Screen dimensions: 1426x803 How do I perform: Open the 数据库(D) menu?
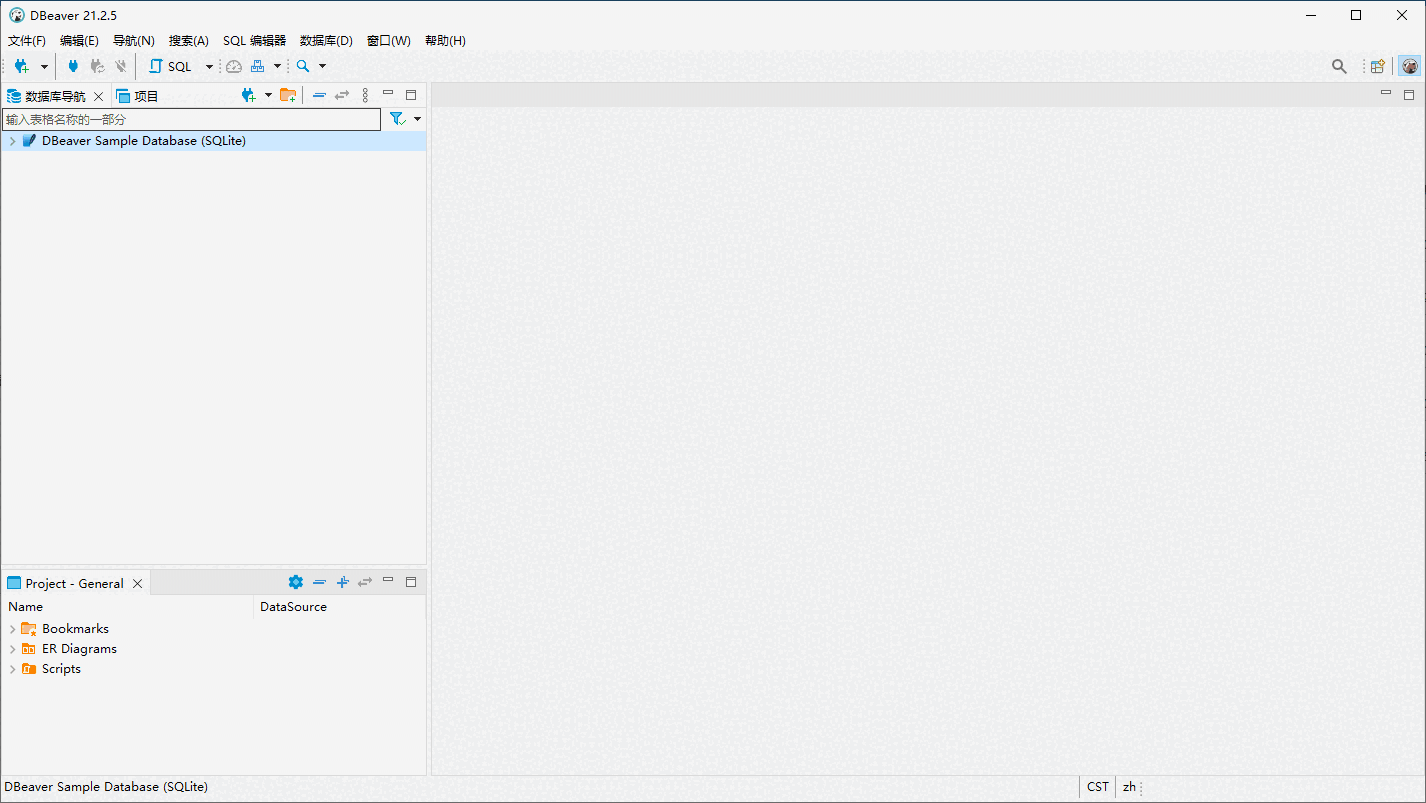click(x=326, y=41)
